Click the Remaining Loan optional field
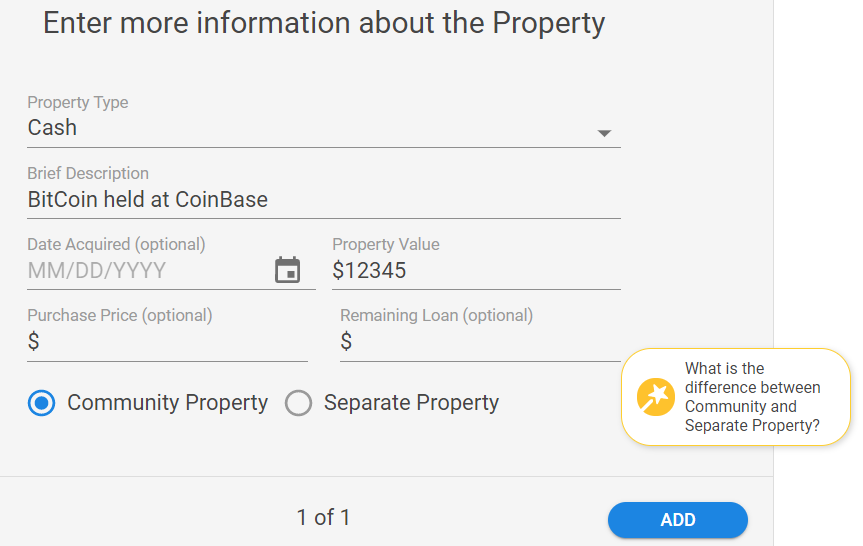The image size is (863, 546). [480, 342]
